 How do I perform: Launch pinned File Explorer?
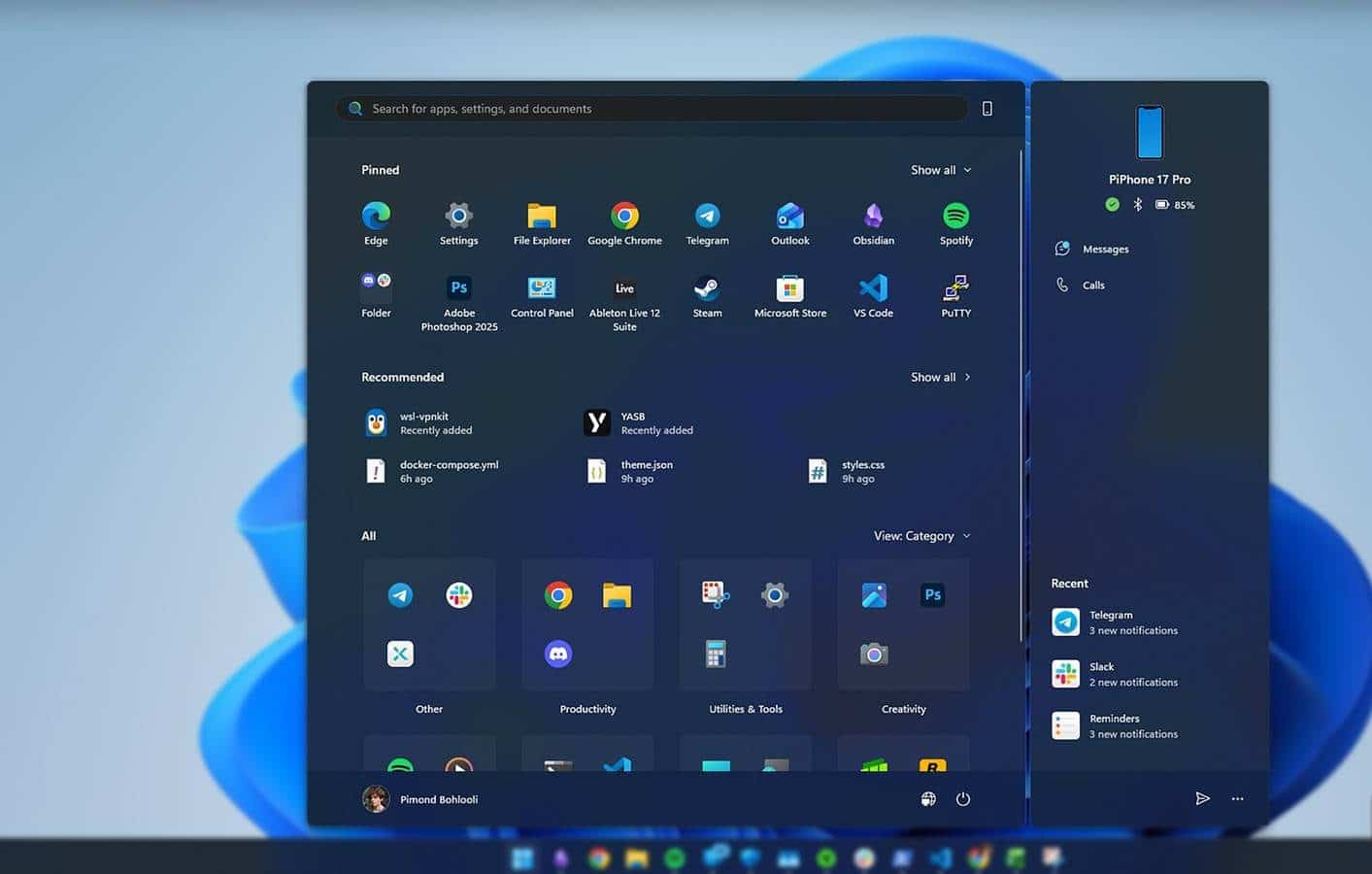[542, 223]
